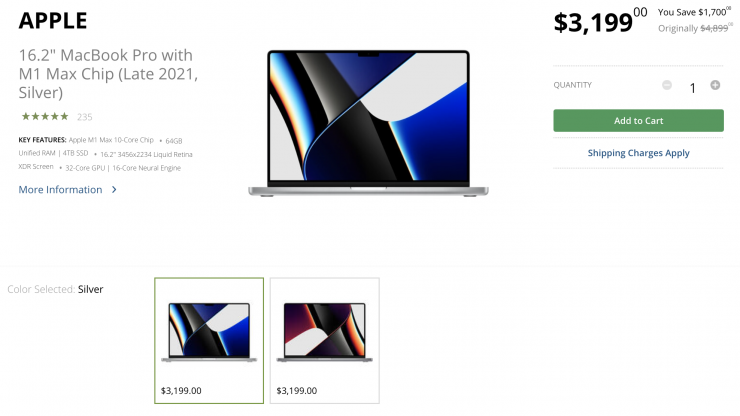Click the Key Features specification text
The image size is (740, 416).
pos(106,154)
